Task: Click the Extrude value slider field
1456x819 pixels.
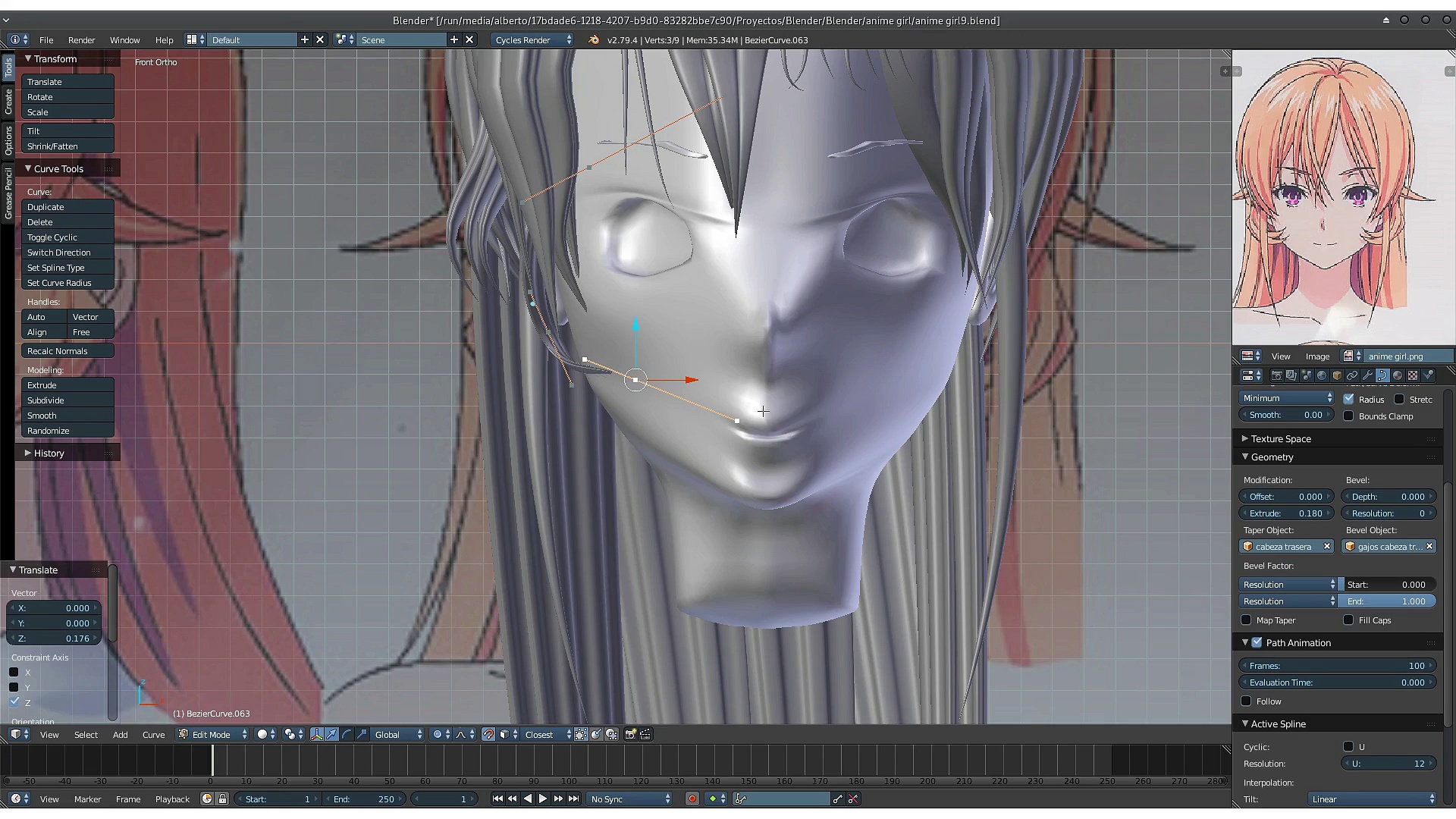Action: [x=1286, y=513]
